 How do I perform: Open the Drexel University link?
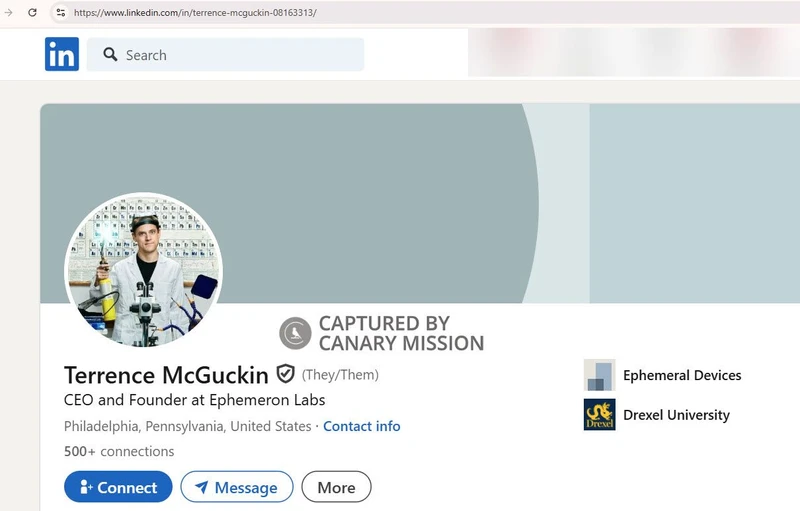(676, 415)
